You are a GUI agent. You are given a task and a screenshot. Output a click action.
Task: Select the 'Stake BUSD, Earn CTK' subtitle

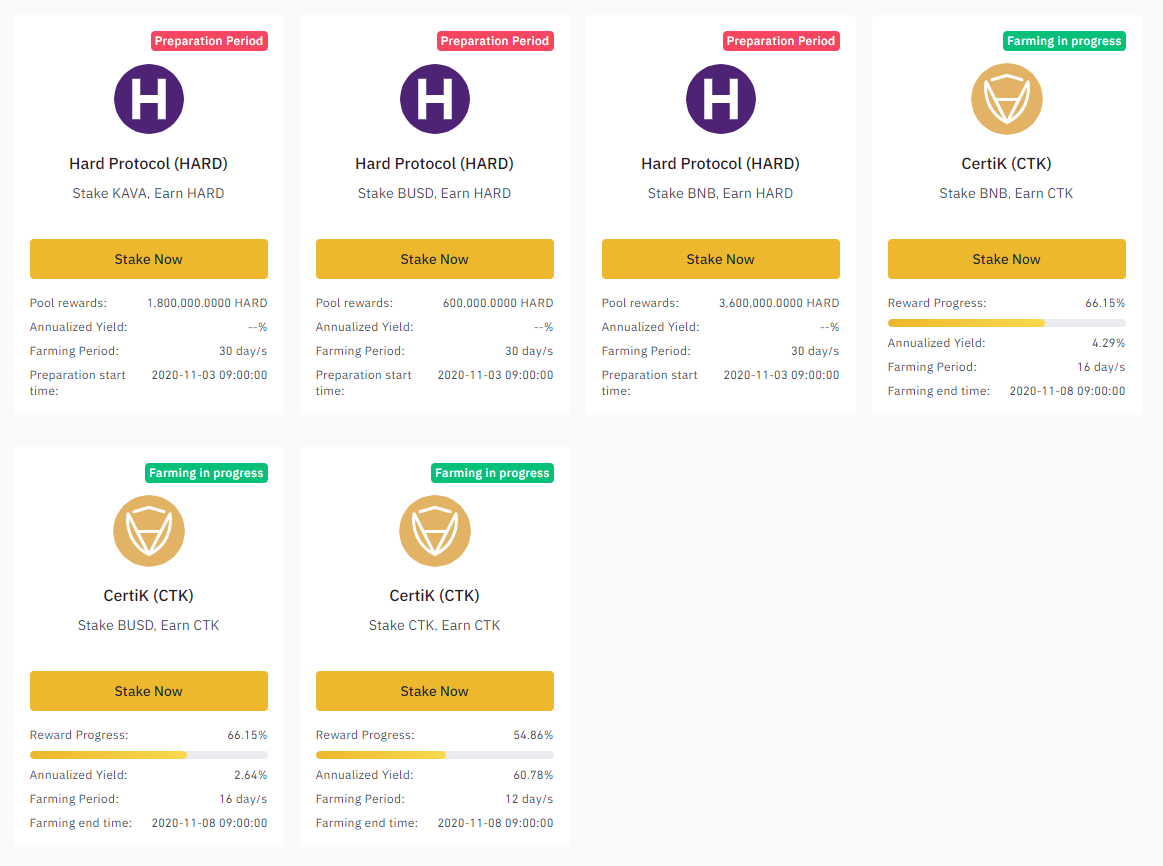[148, 626]
